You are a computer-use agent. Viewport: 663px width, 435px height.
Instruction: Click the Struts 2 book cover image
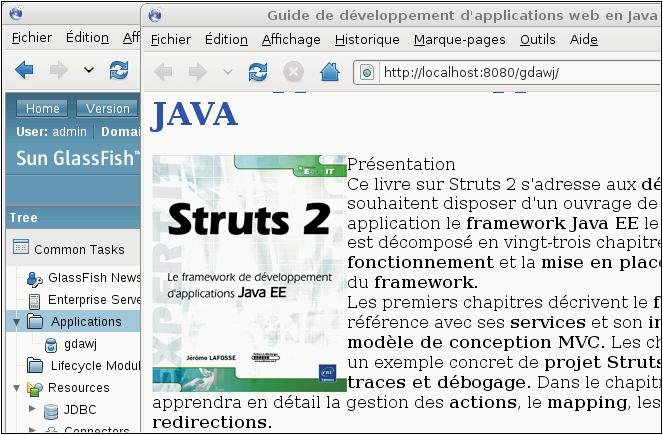point(249,272)
